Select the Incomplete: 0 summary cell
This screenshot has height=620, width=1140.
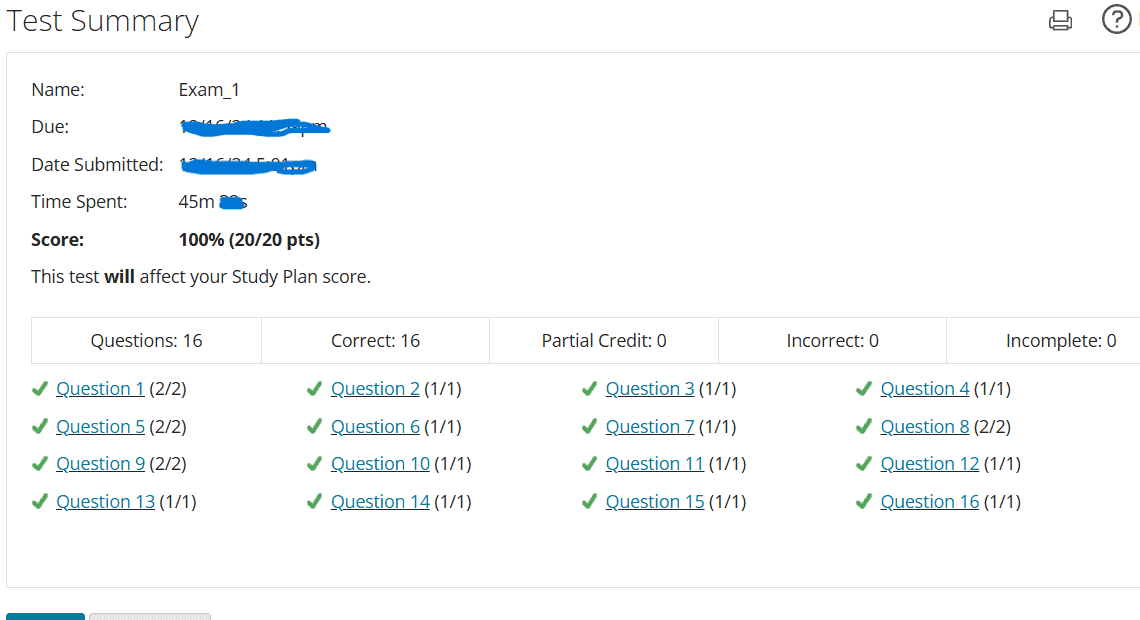(x=1061, y=340)
